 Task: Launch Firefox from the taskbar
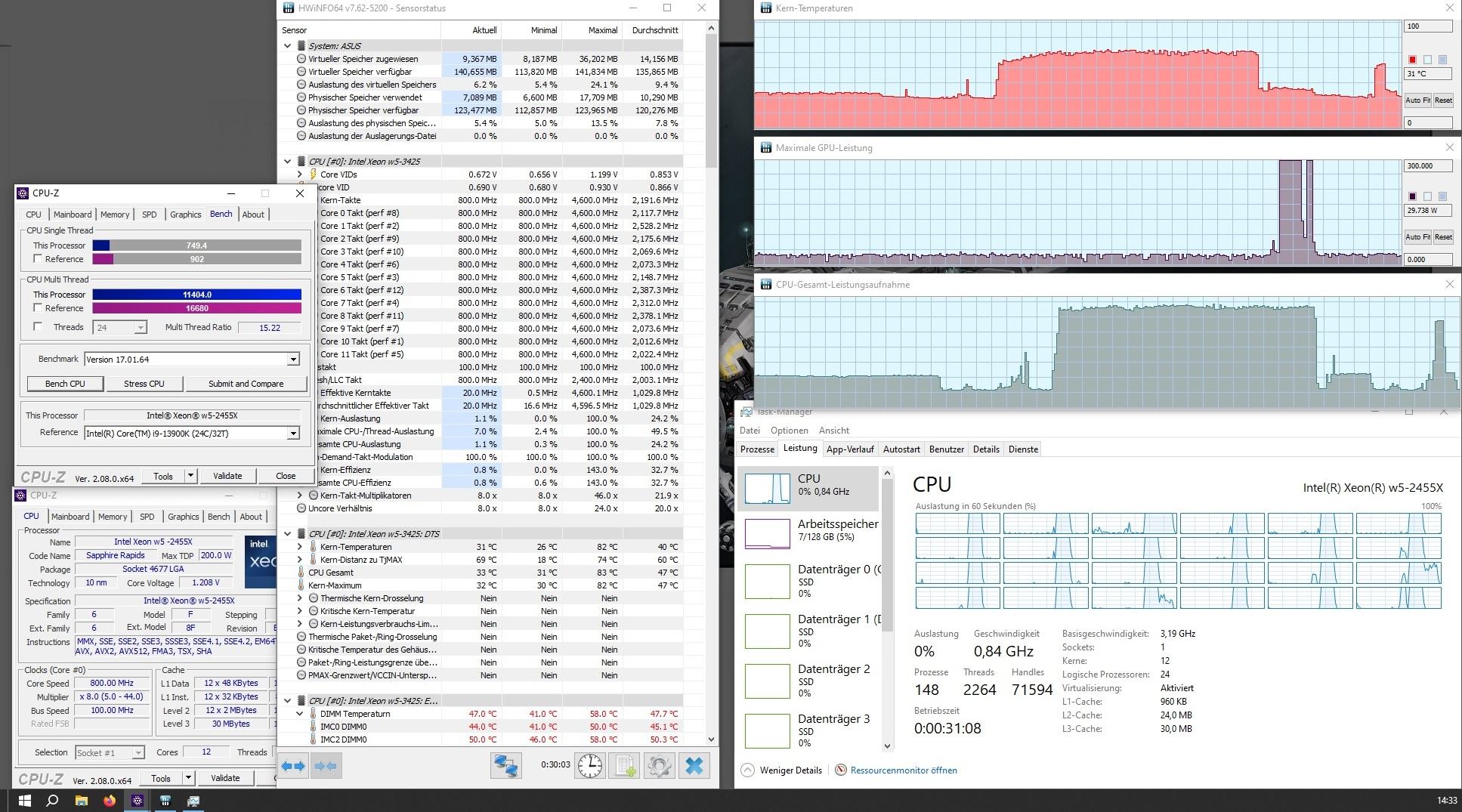(110, 800)
